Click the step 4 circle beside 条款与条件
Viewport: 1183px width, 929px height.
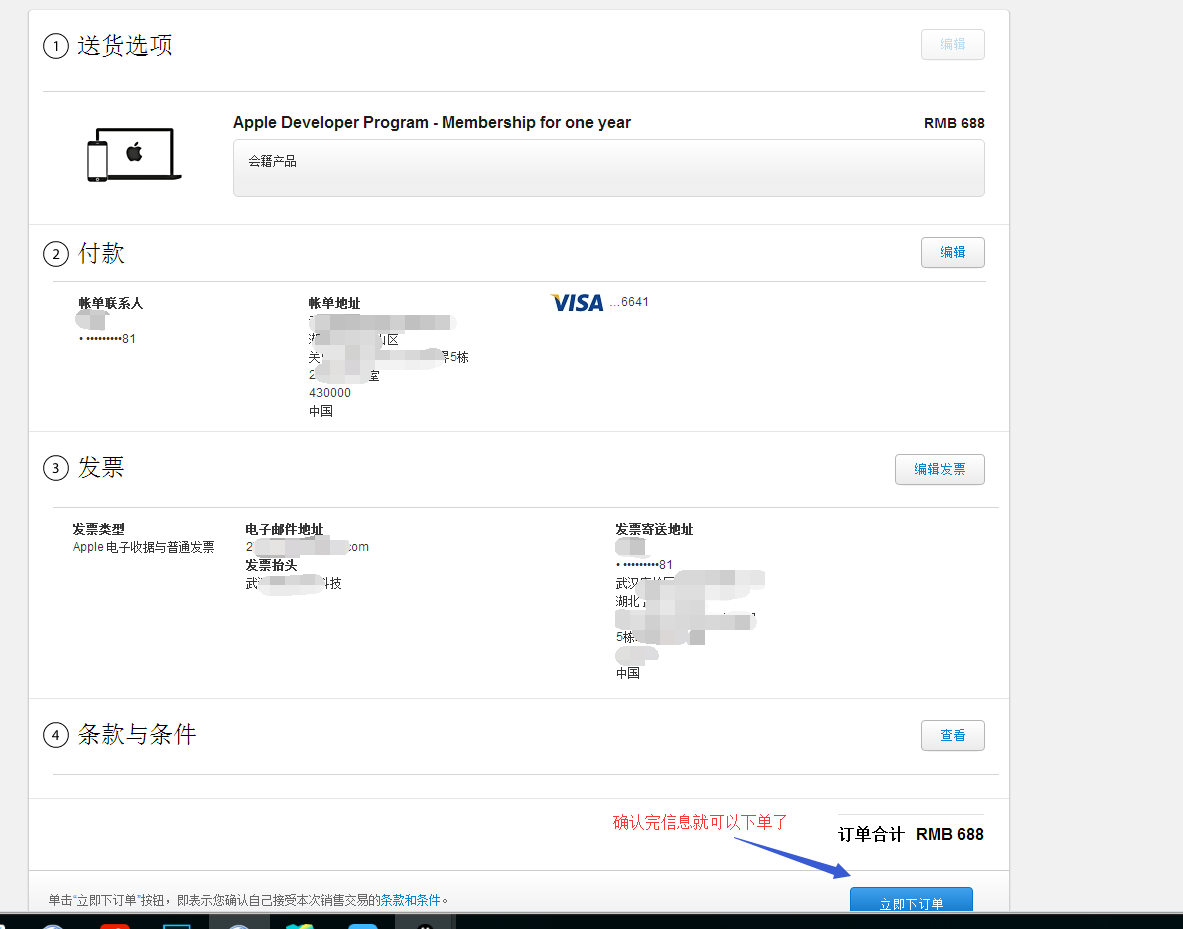click(x=56, y=736)
